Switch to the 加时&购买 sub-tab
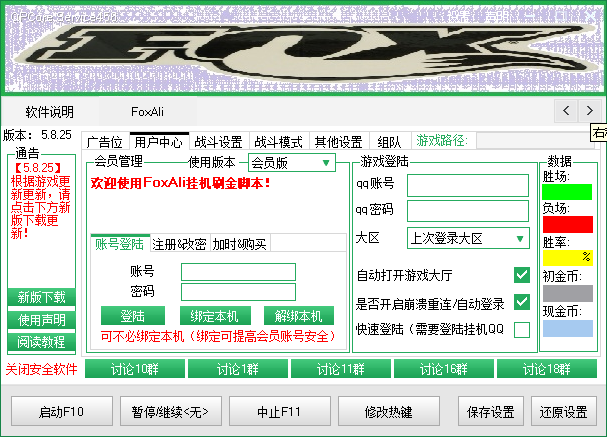Viewport: 607px width, 437px height. 239,244
